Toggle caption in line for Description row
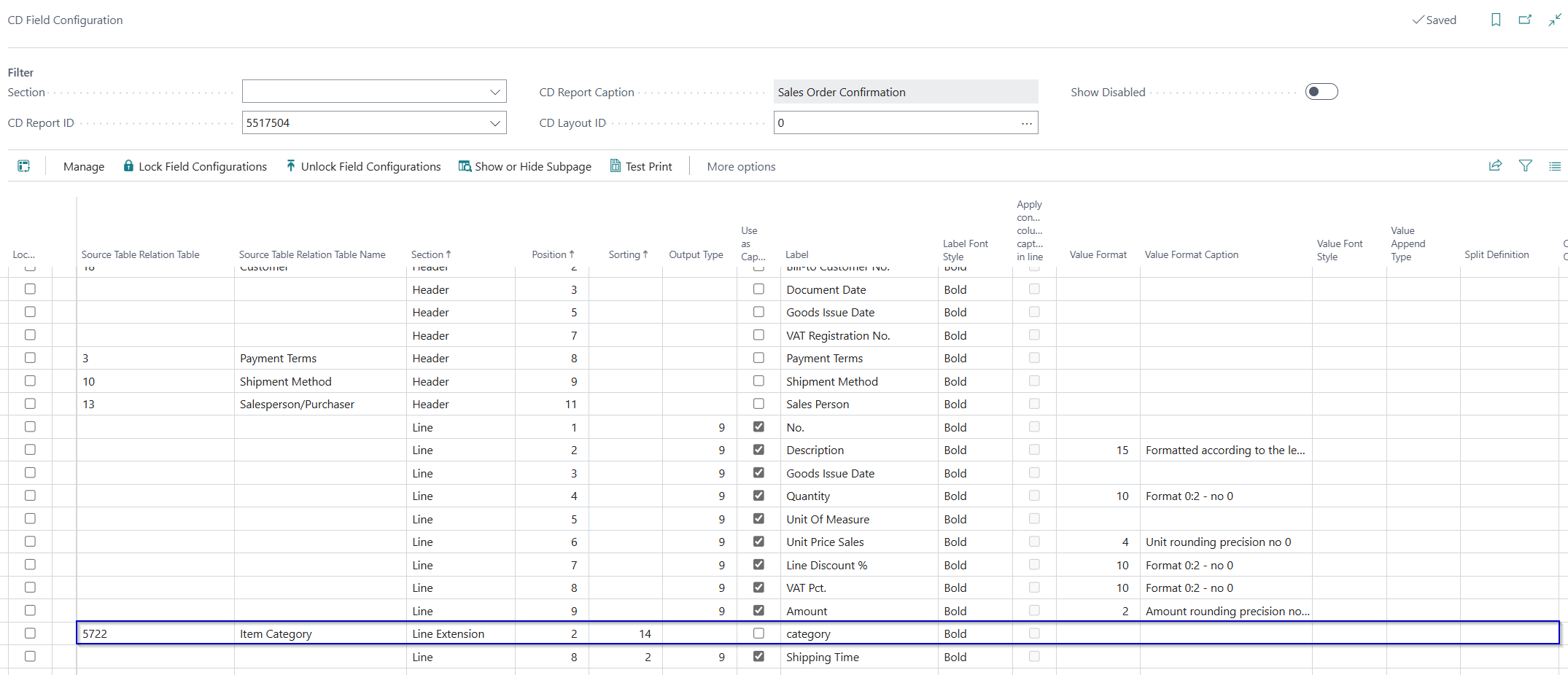 tap(1034, 450)
